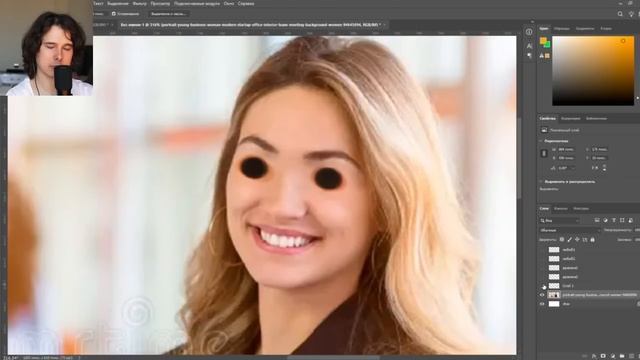The height and width of the screenshot is (360, 640).
Task: Click the green background color swatch
Action: [x=547, y=44]
